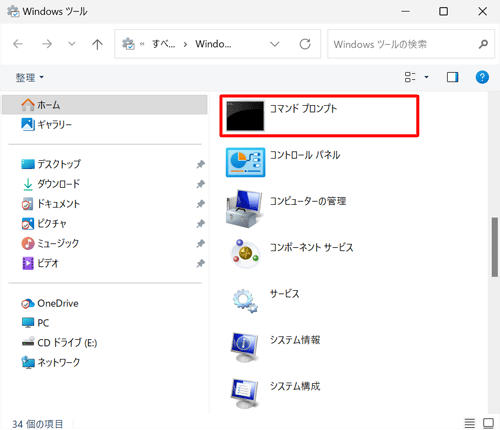Open the Control Panel (コントロール パネル) icon
Screen dimensions: 500x430
click(245, 162)
